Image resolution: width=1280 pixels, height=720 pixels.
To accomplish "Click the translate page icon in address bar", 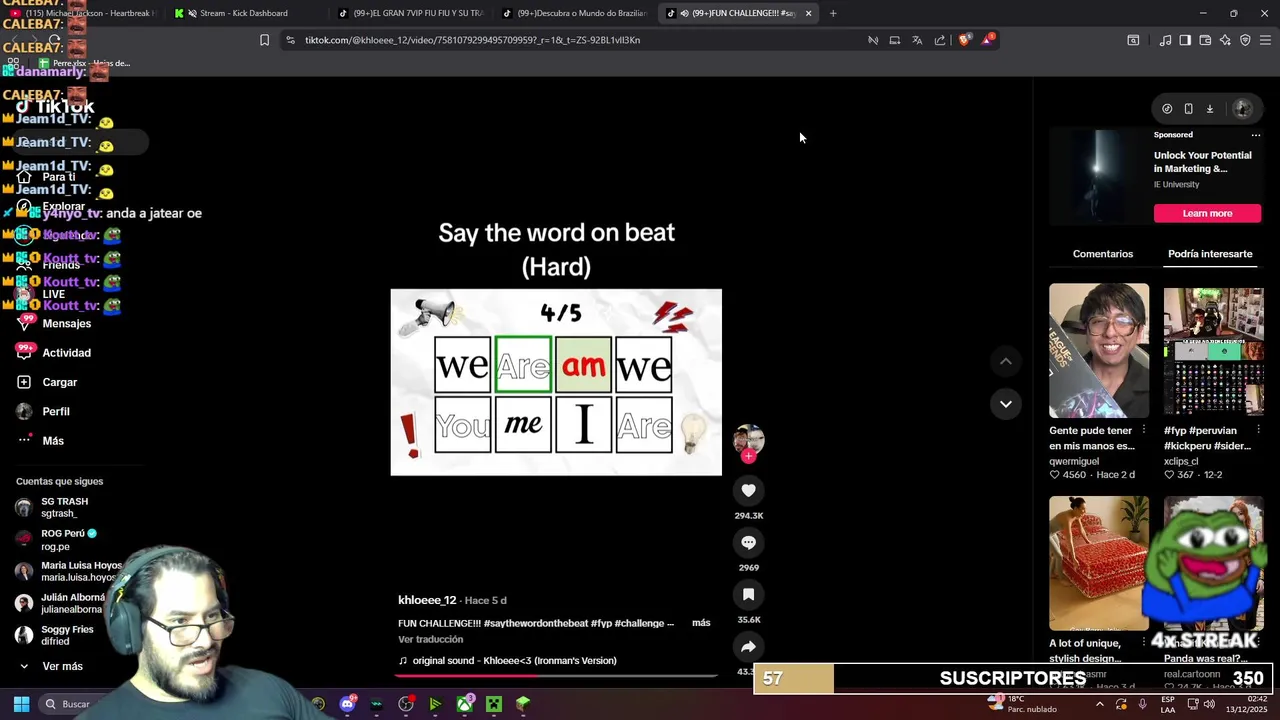I will [x=917, y=40].
